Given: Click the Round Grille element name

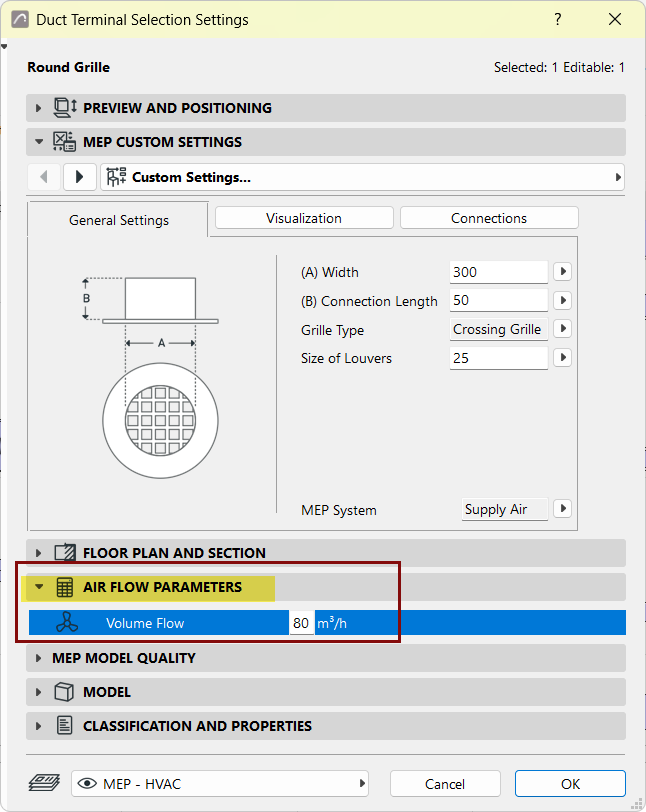Looking at the screenshot, I should [68, 67].
